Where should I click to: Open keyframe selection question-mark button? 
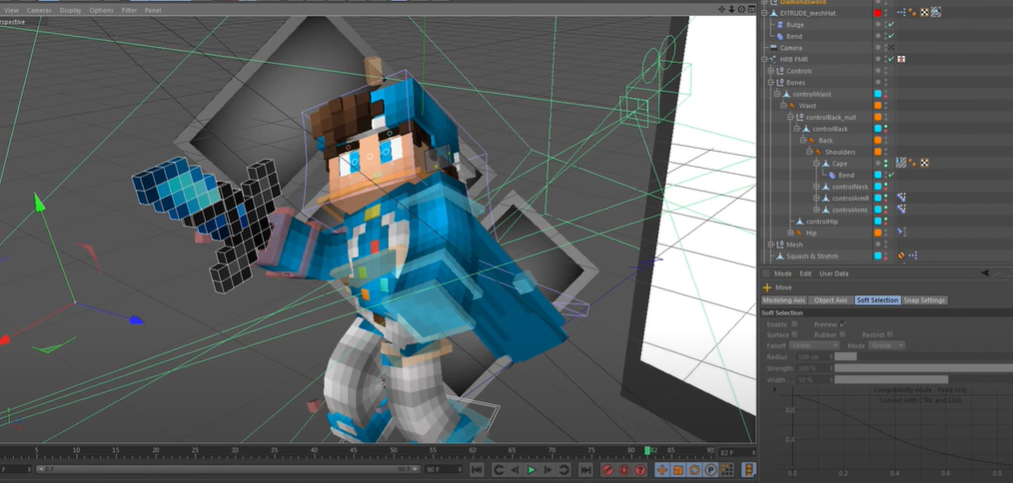pos(640,470)
